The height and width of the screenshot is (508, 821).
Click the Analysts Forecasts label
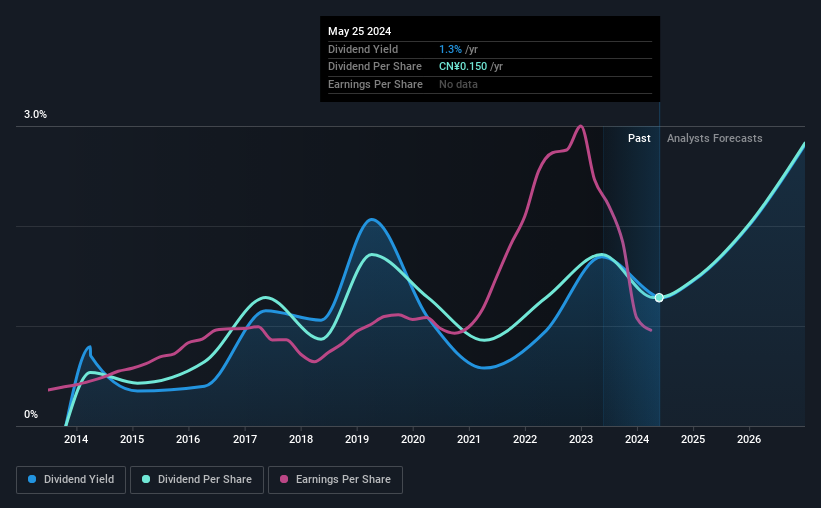(714, 138)
